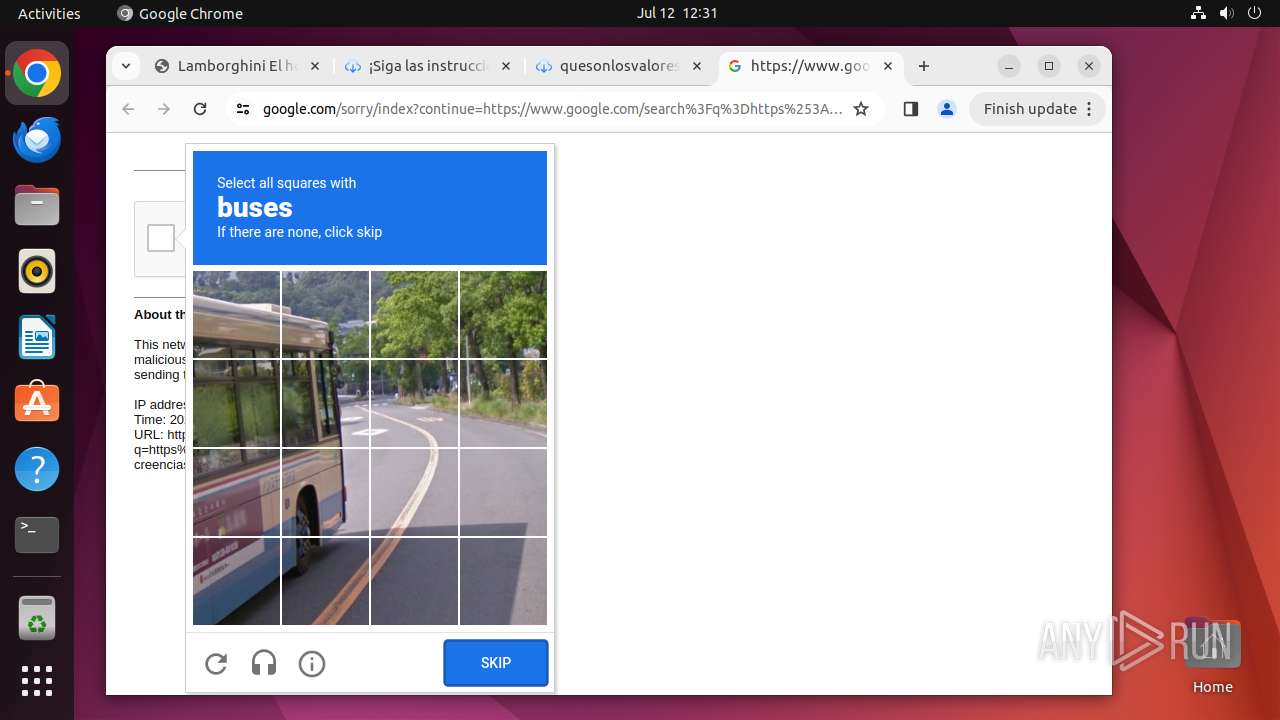
Task: Select top-left bus roof tile
Action: coord(236,314)
